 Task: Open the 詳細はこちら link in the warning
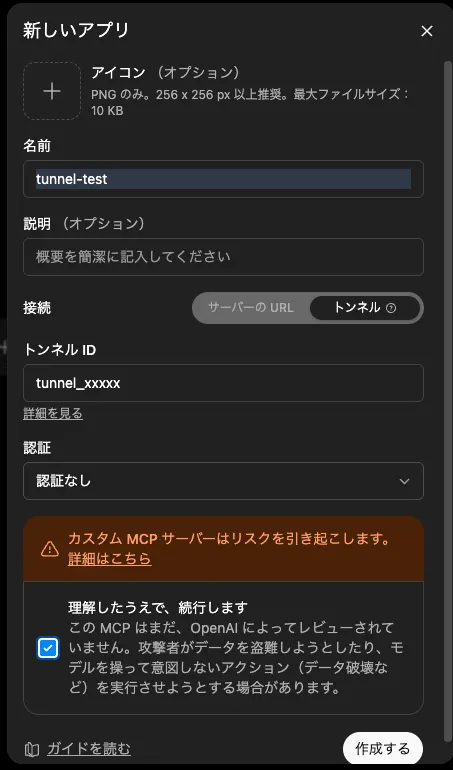point(110,559)
